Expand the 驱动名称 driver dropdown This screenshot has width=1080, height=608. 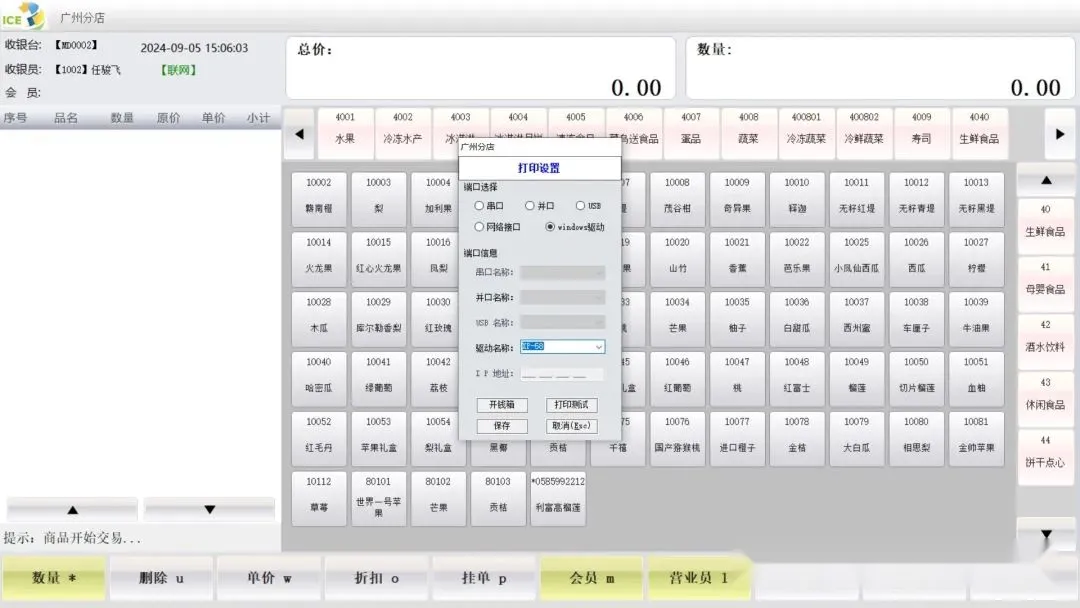click(599, 347)
